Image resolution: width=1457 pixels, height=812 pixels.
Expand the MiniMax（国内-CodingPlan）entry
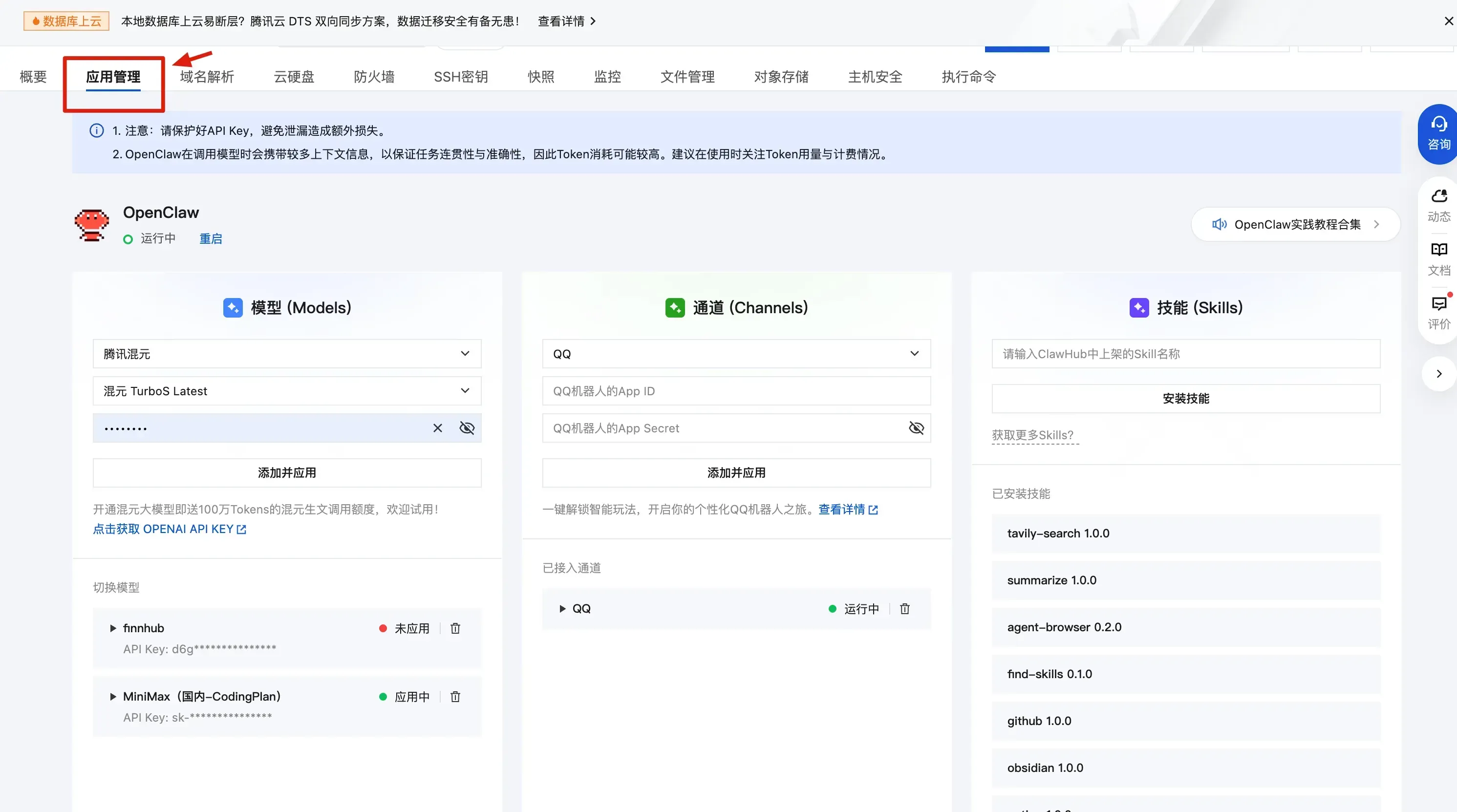click(x=112, y=696)
